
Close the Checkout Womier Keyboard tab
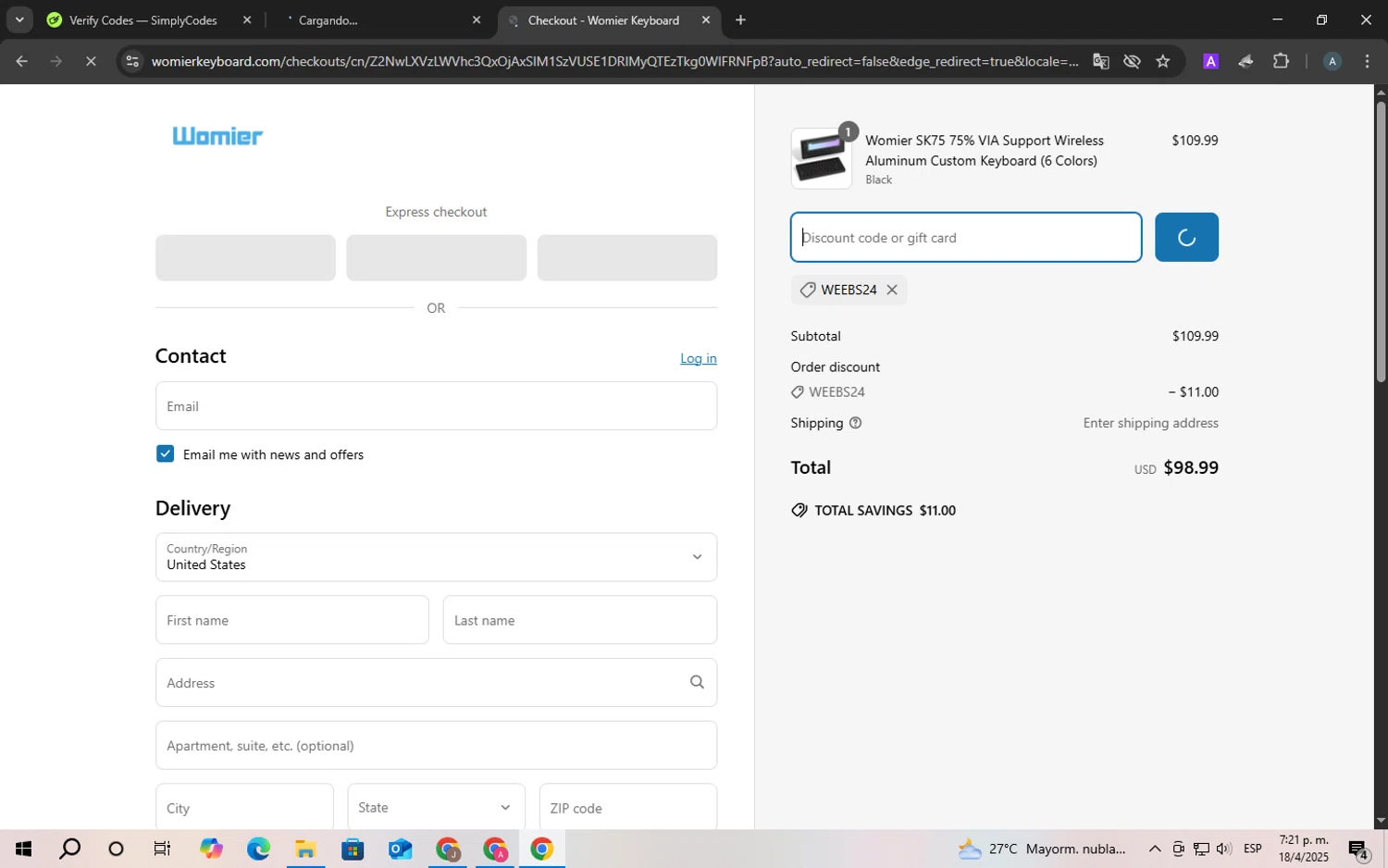[x=706, y=19]
